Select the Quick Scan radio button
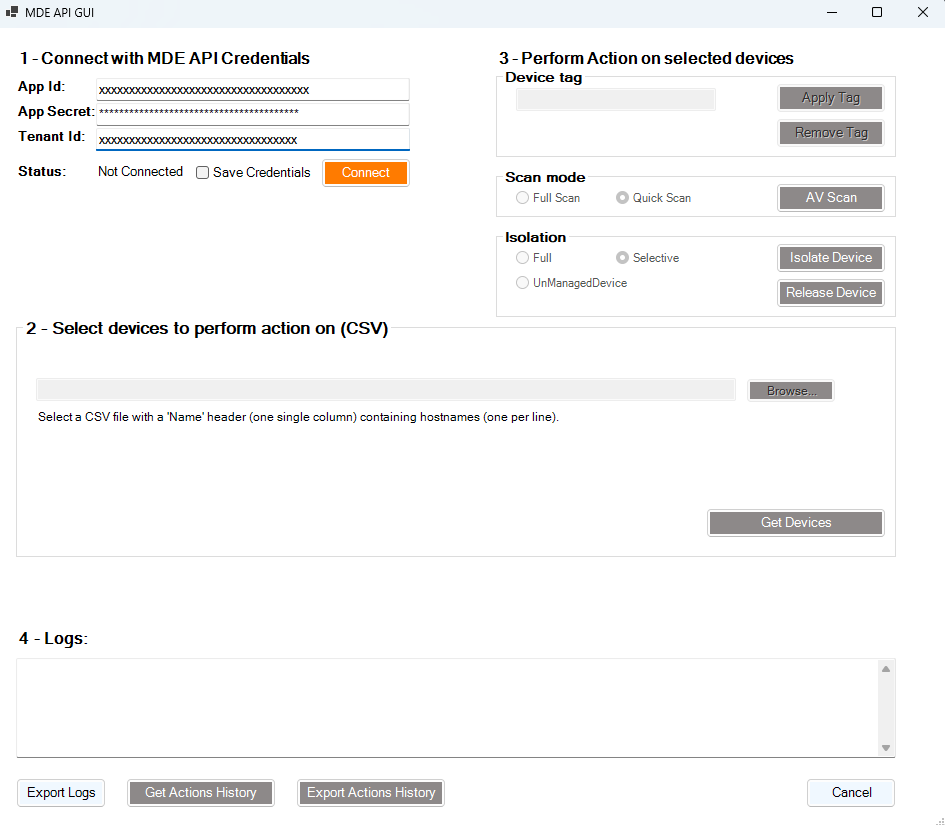 (621, 197)
